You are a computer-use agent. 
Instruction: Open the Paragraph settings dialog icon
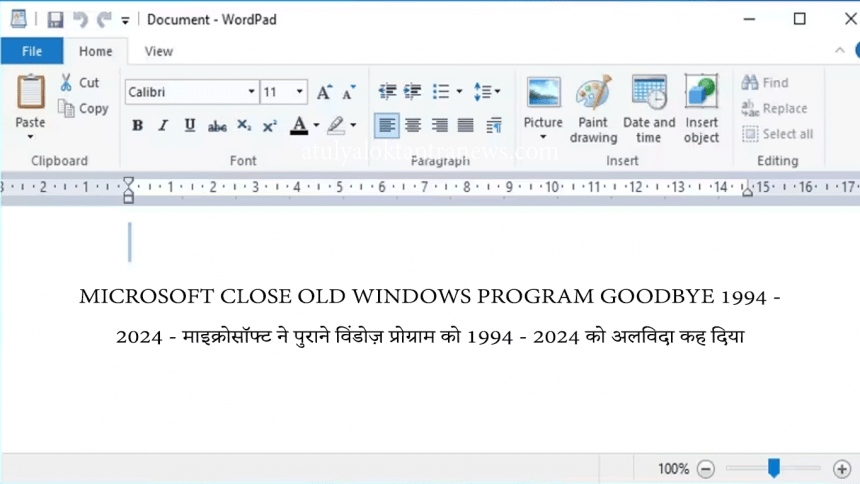pyautogui.click(x=494, y=126)
